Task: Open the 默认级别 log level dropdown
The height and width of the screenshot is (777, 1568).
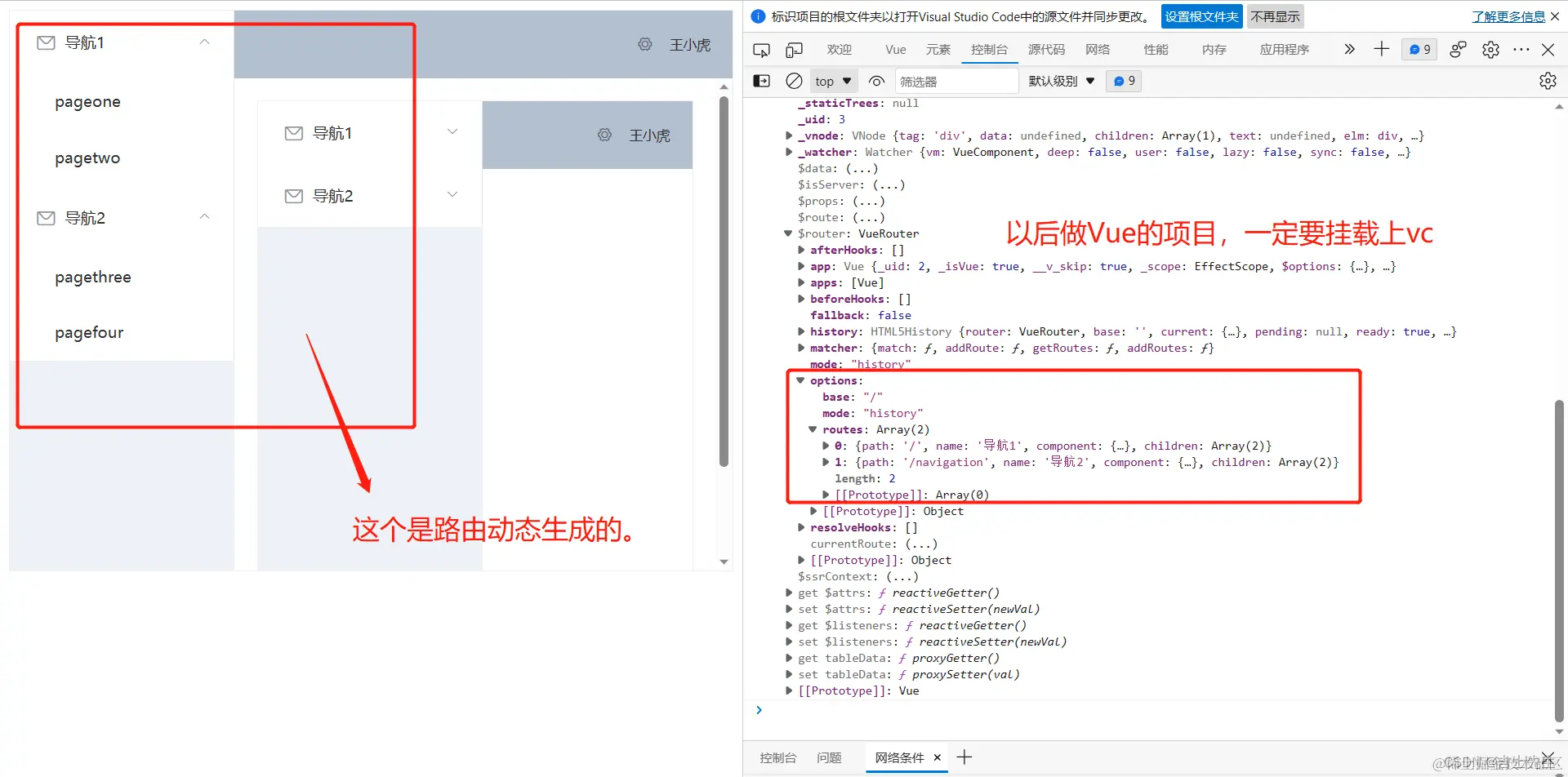Action: 1061,81
